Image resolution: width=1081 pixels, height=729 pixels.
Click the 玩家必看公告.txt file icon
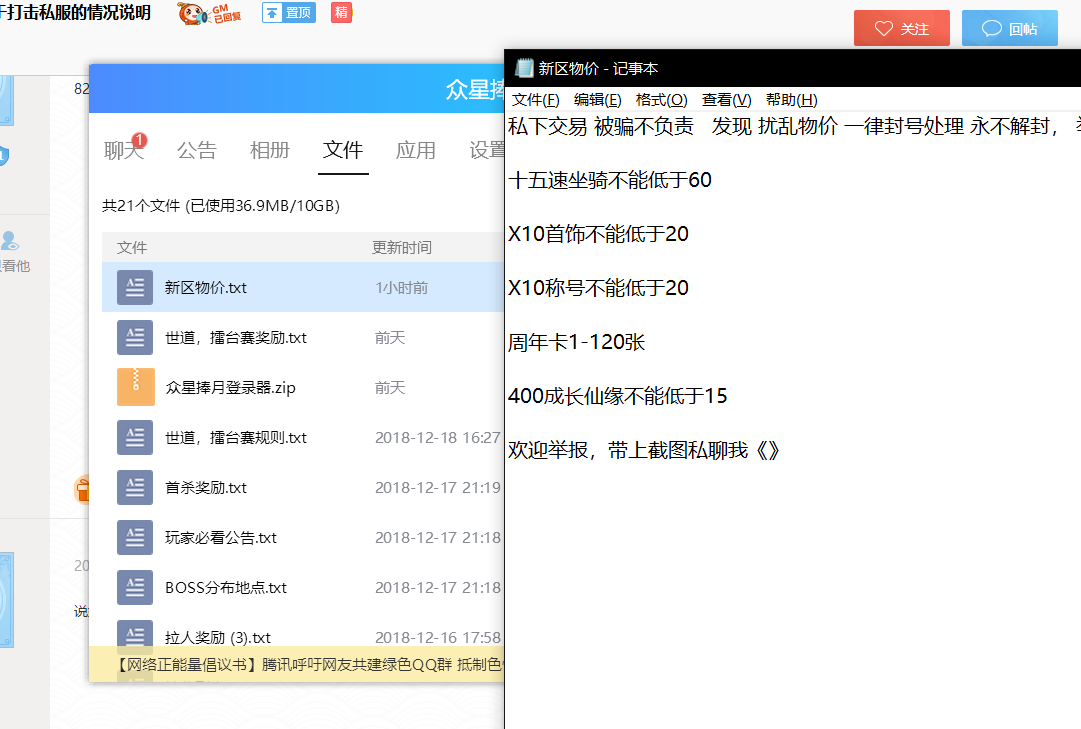(x=135, y=538)
